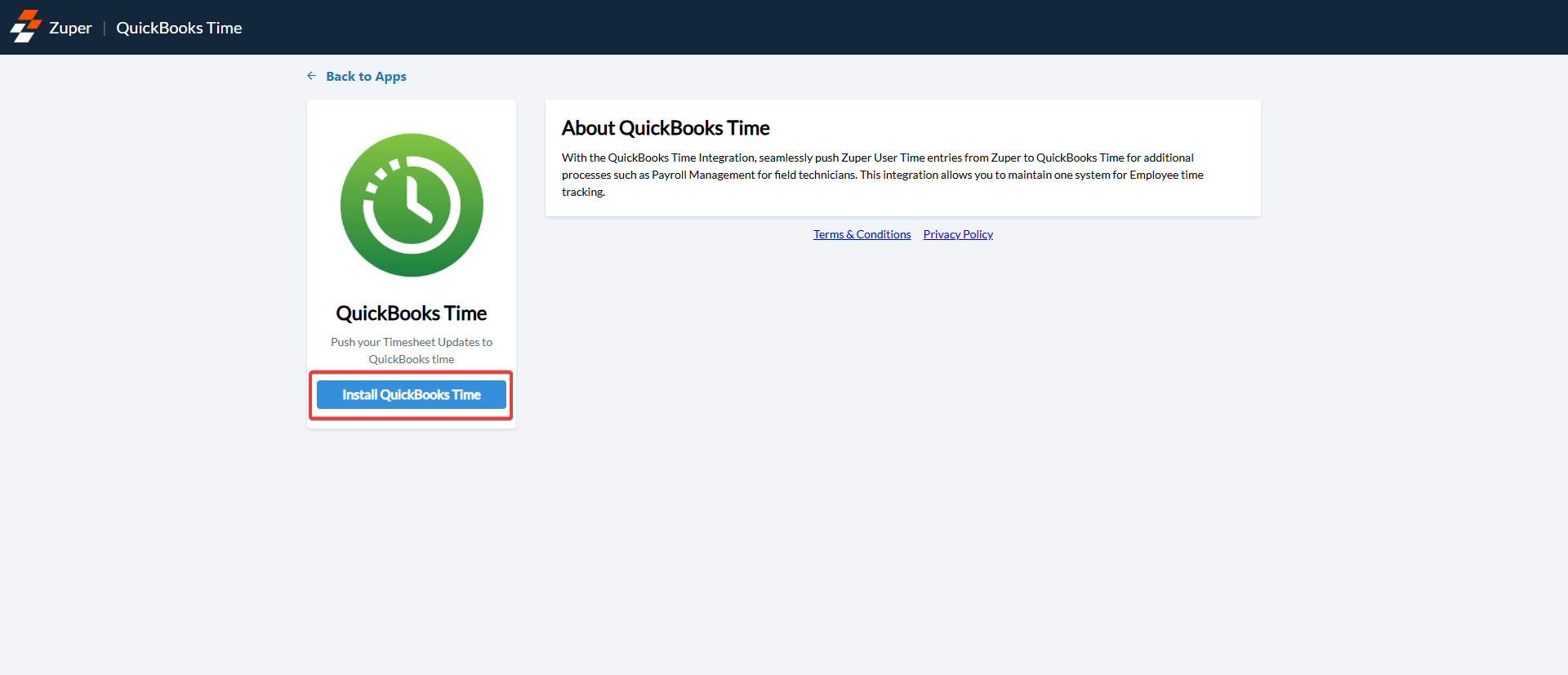Screen dimensions: 1568x675
Task: Click the About QuickBooks Time heading
Action: click(666, 128)
